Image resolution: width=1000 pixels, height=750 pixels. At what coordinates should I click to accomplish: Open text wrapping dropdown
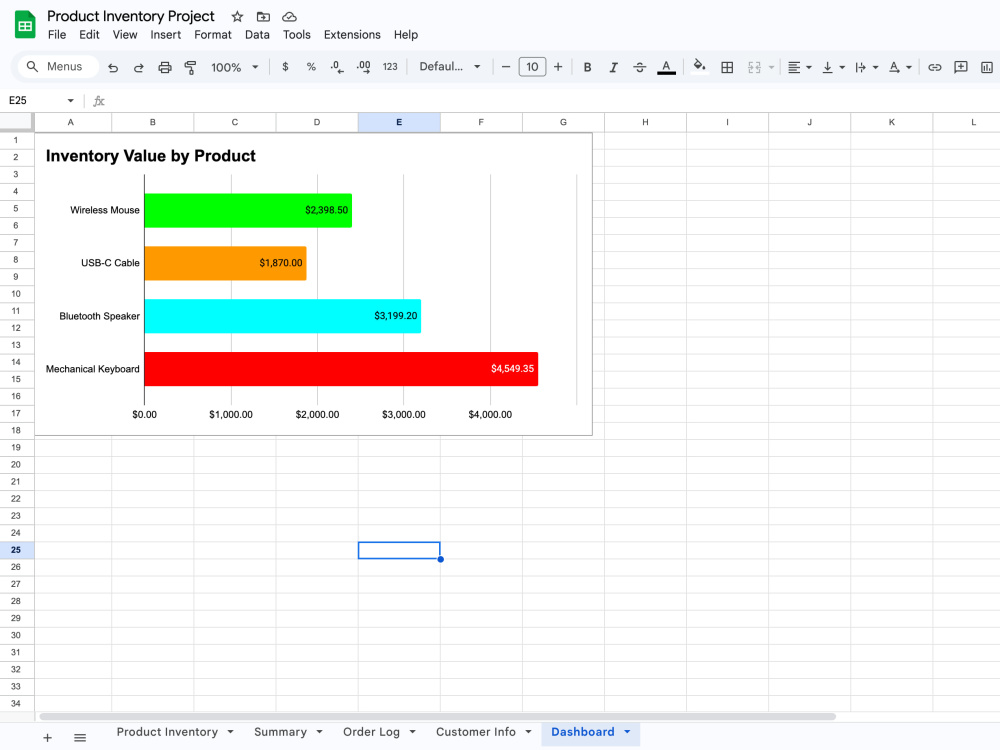867,67
